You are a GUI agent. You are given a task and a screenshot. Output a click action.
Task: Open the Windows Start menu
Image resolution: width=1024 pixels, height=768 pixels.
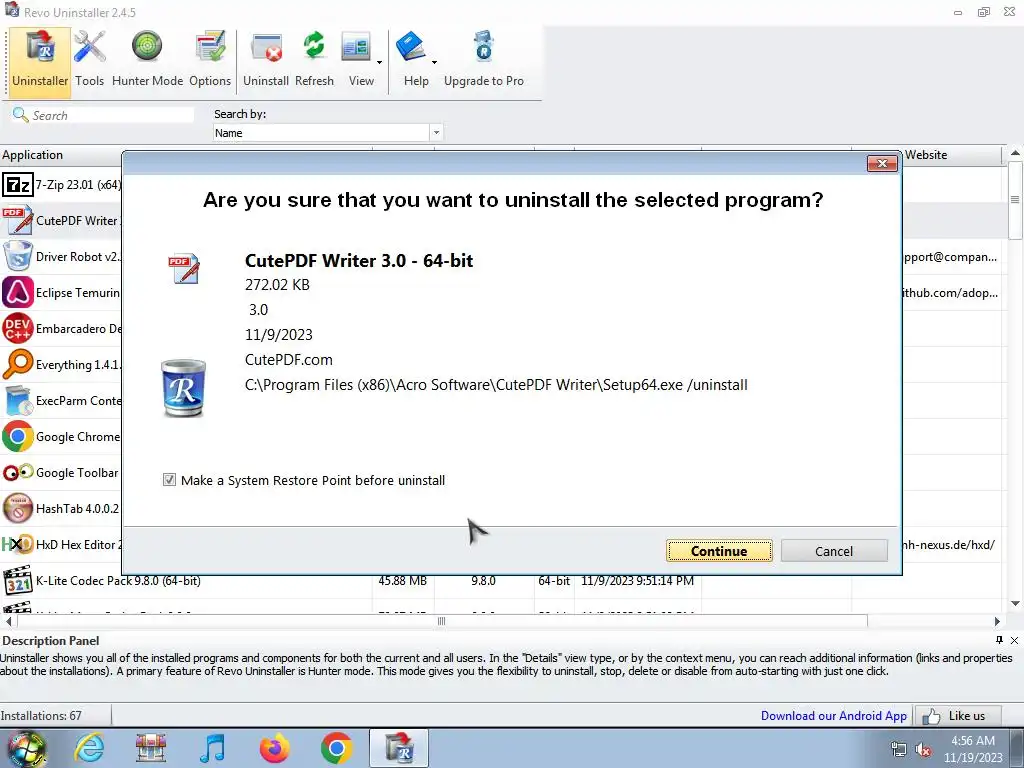27,748
